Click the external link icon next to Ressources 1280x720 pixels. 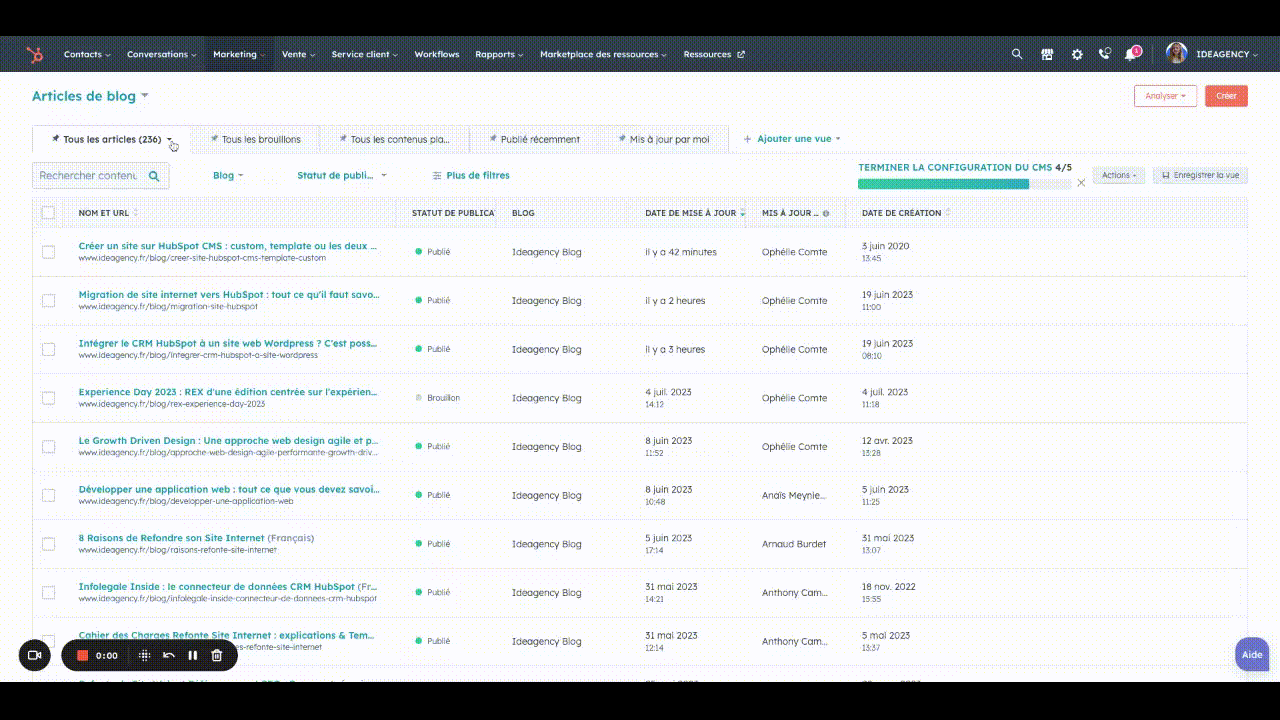[x=741, y=54]
